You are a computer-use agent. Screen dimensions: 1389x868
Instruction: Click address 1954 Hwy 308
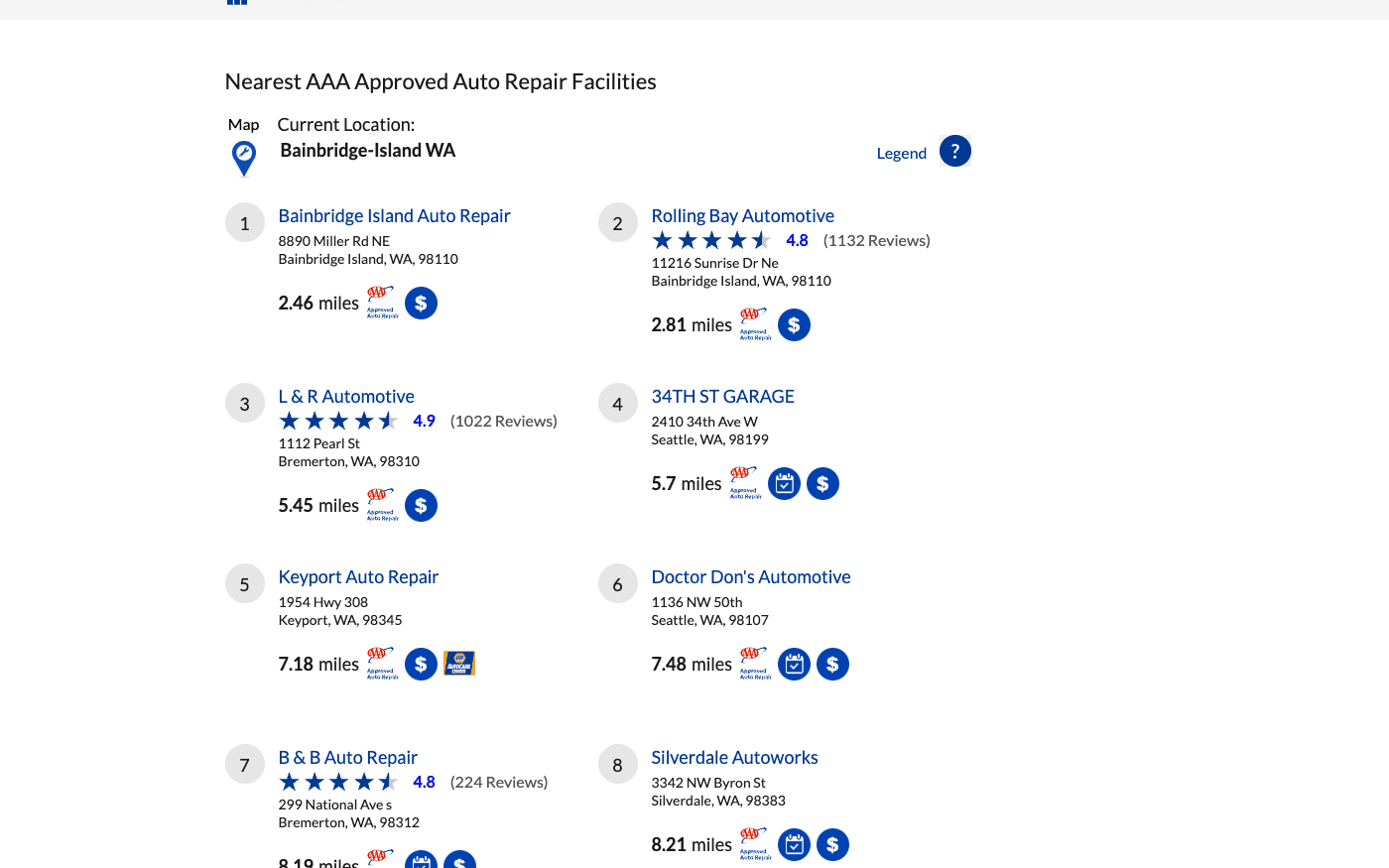click(x=322, y=602)
